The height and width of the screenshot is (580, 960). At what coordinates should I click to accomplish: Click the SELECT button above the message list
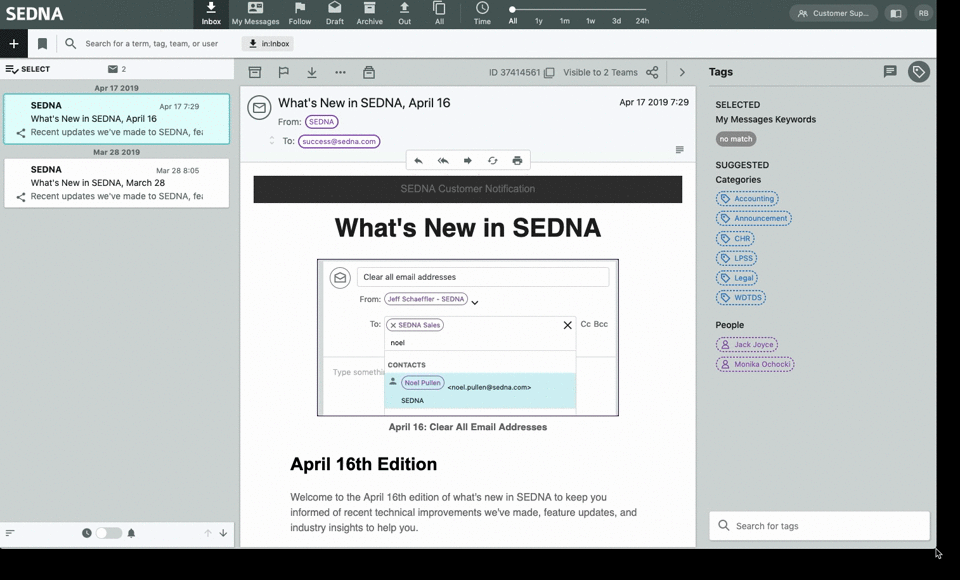pos(27,68)
